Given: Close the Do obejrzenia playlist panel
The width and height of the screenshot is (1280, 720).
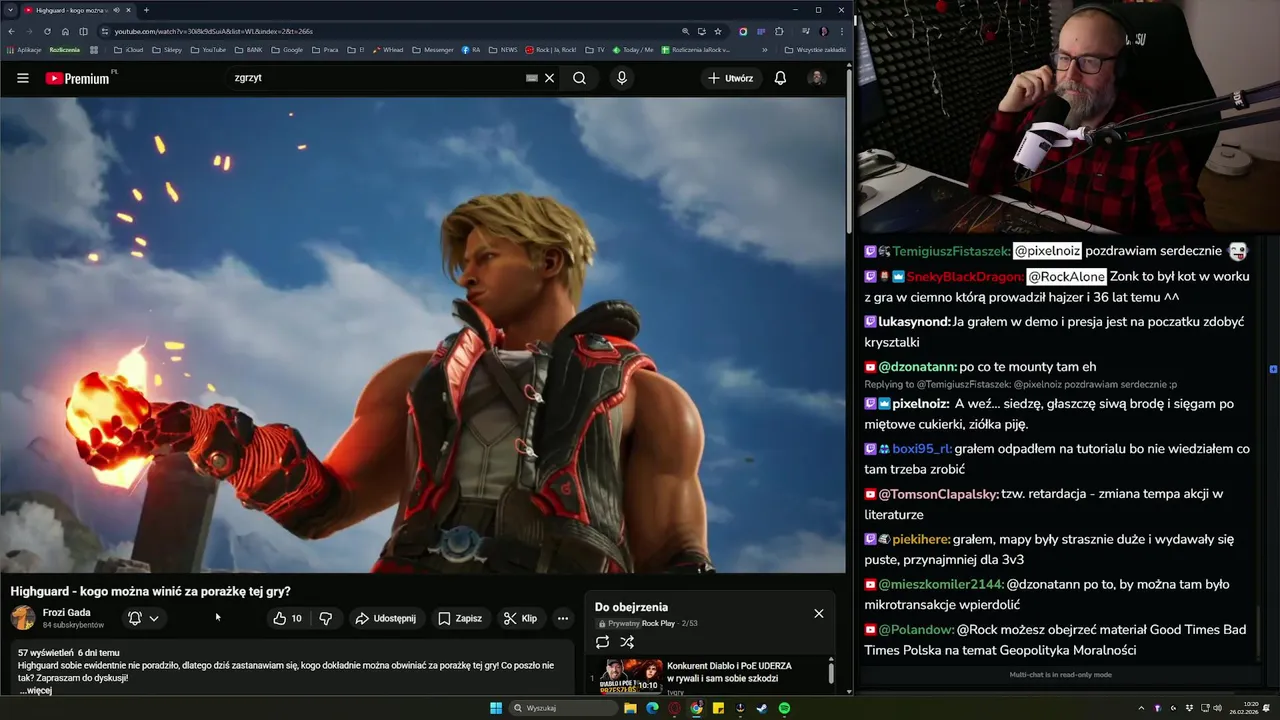Looking at the screenshot, I should [x=819, y=613].
